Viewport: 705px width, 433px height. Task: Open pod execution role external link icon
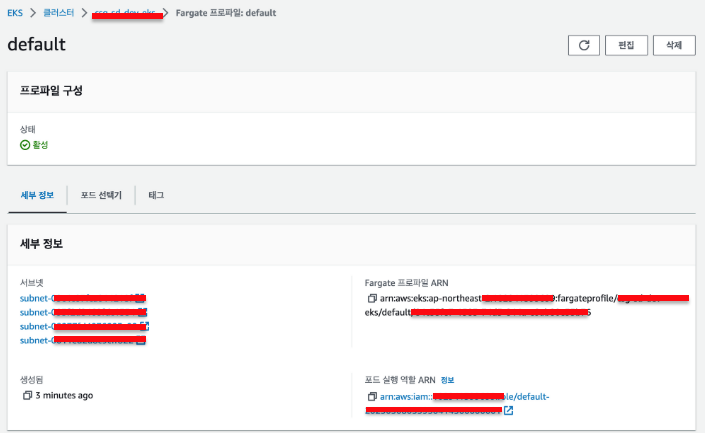pos(509,410)
